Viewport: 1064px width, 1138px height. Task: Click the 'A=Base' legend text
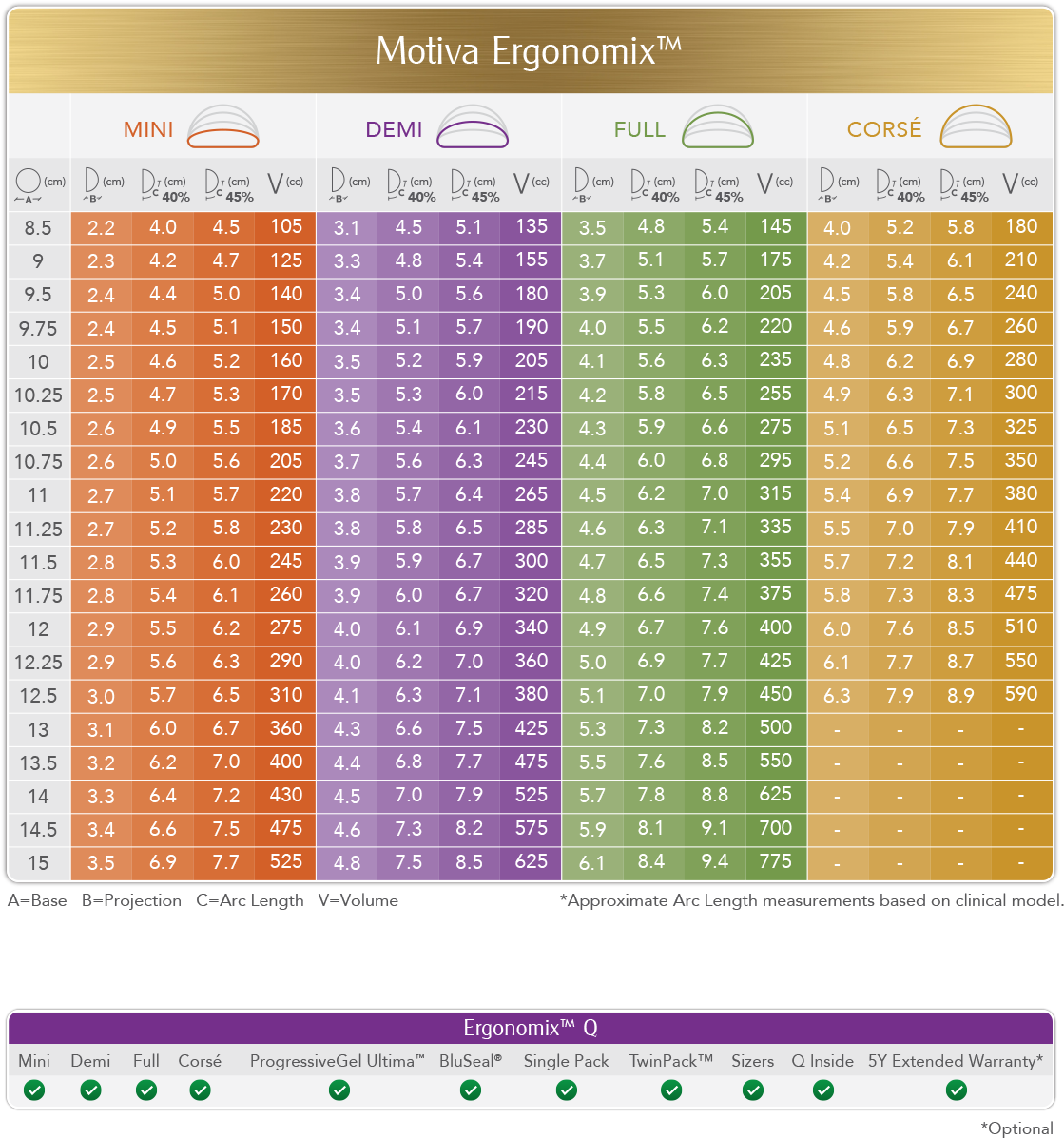pos(37,900)
